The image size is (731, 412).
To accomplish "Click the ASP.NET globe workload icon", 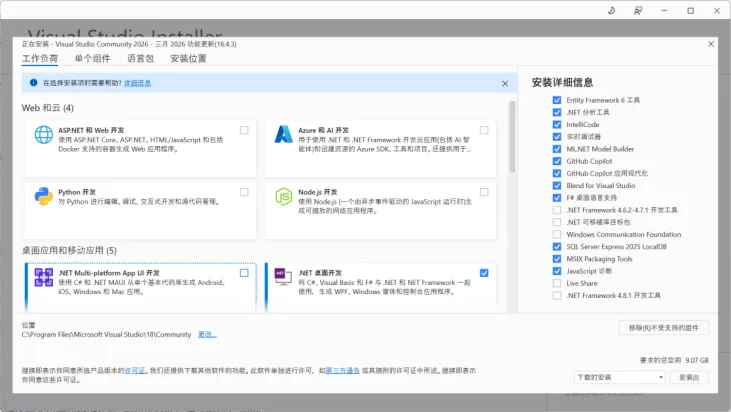I will pyautogui.click(x=43, y=135).
